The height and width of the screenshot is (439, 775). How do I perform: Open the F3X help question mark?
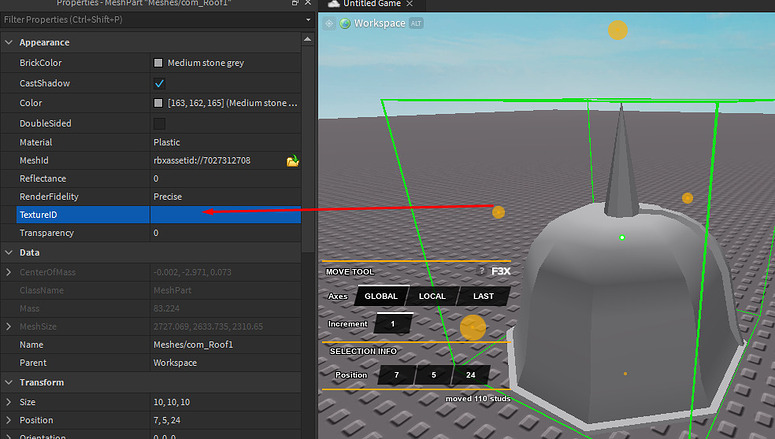[x=481, y=270]
